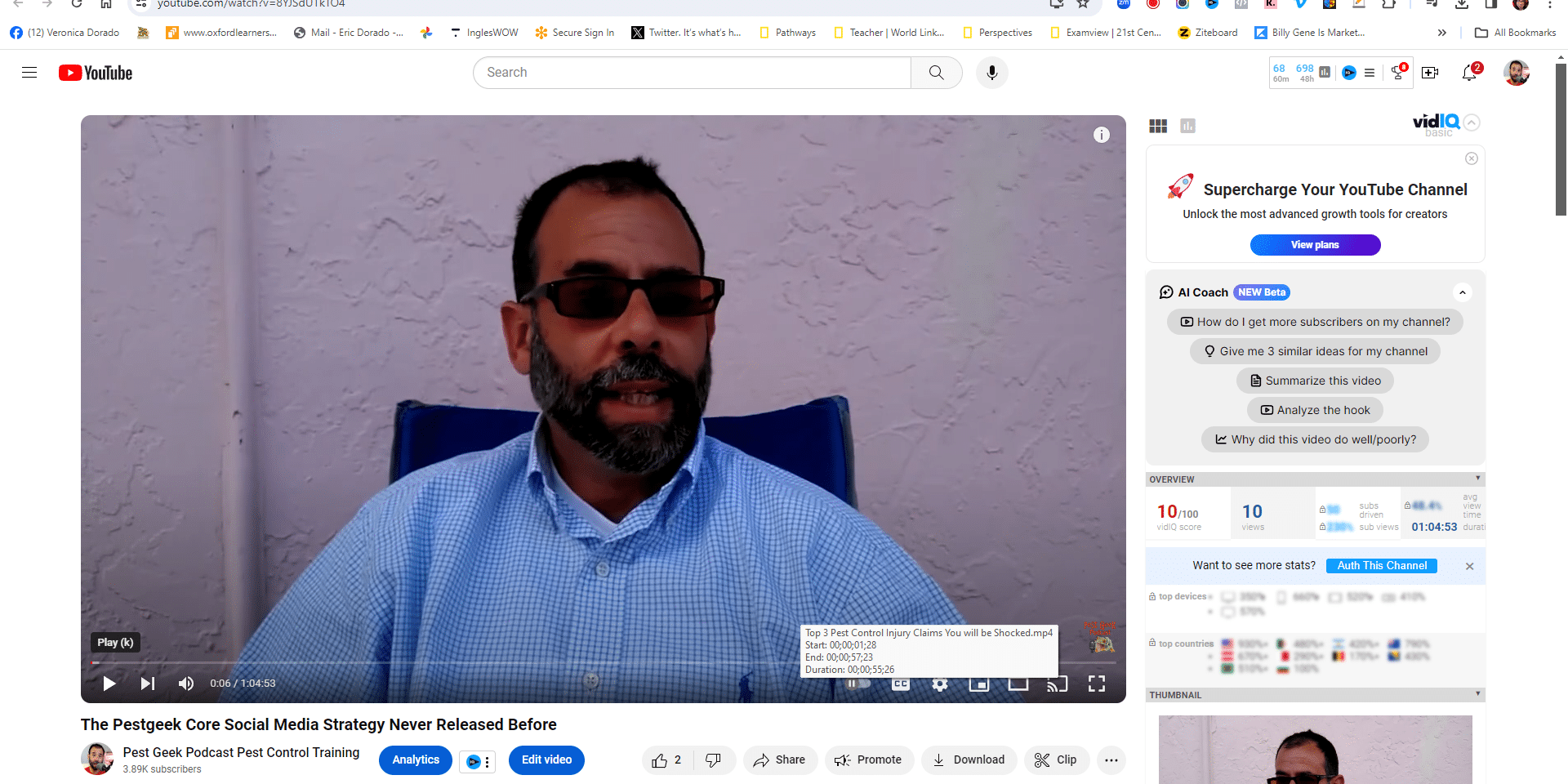Open the vidIQ trophy achievements icon
1568x784 pixels.
[1398, 73]
